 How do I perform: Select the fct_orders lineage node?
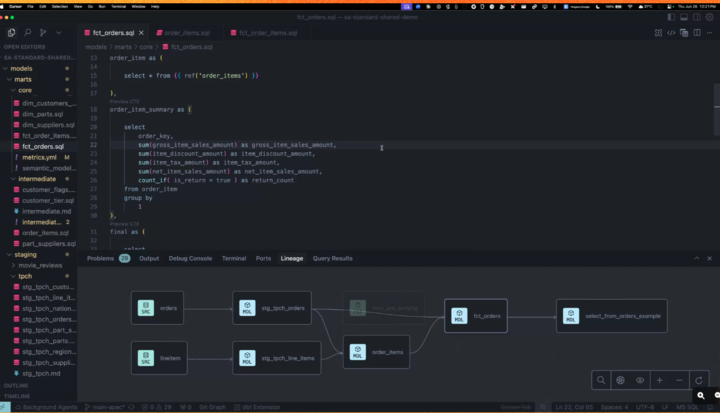[476, 316]
